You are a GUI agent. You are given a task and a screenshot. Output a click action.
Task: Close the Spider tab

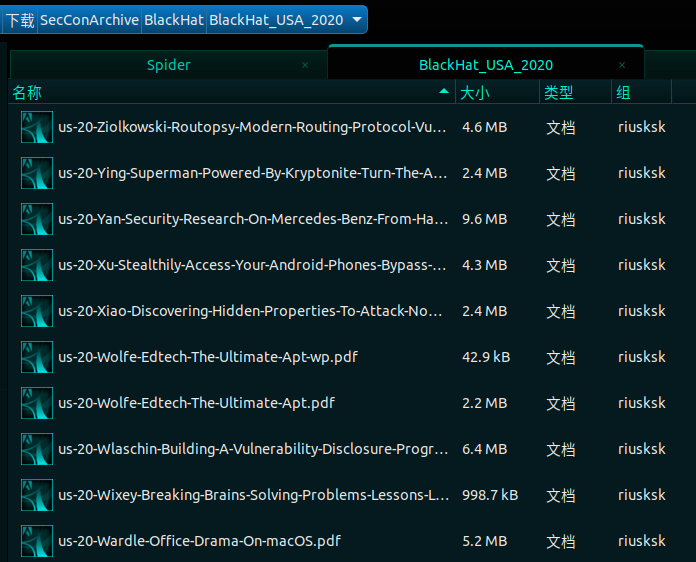tap(305, 65)
